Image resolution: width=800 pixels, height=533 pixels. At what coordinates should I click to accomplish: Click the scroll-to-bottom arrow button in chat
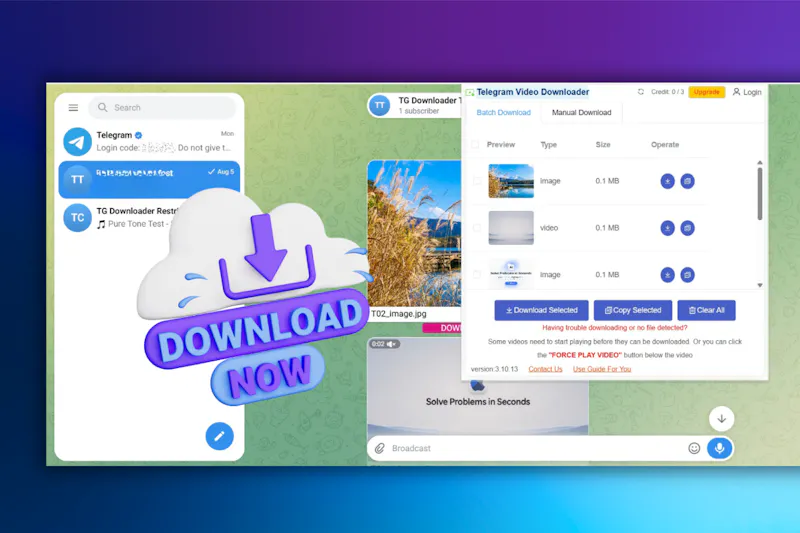[x=721, y=419]
